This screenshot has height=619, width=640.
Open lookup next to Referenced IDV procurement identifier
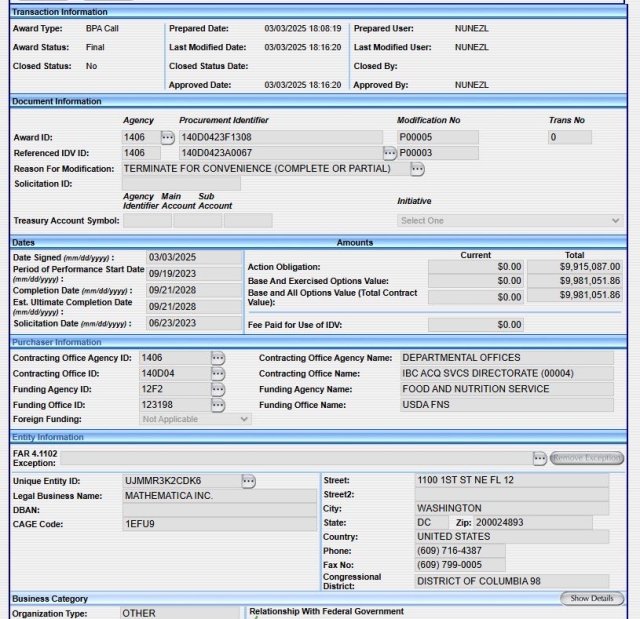390,153
